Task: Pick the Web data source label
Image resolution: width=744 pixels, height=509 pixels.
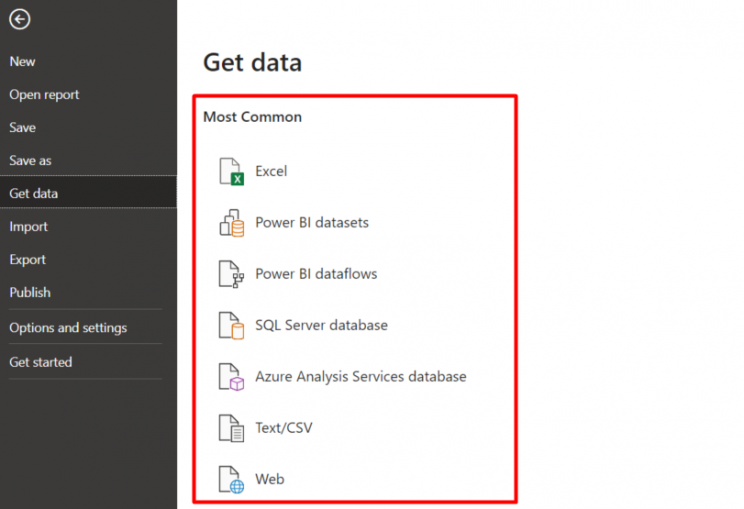Action: 269,480
